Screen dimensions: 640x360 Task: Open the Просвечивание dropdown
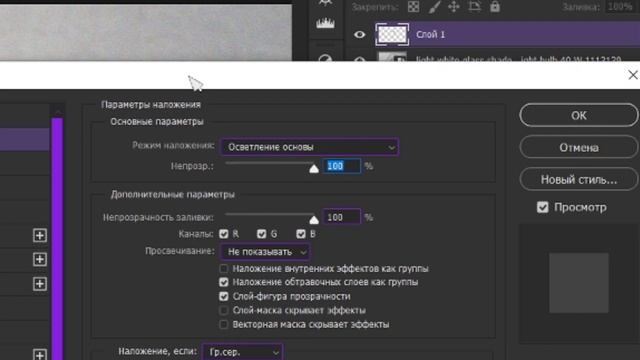click(264, 252)
